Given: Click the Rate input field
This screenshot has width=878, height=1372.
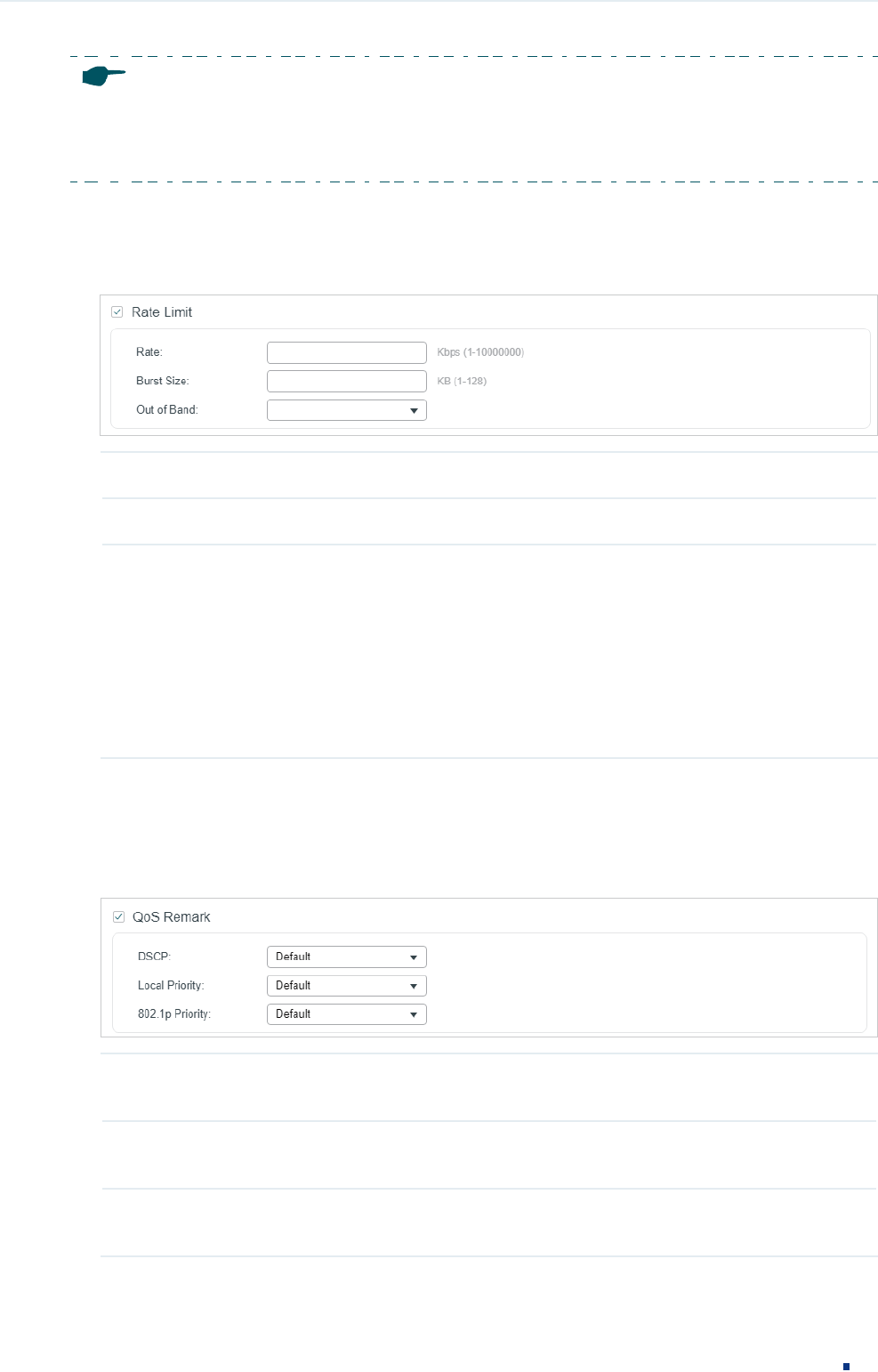Looking at the screenshot, I should (346, 352).
